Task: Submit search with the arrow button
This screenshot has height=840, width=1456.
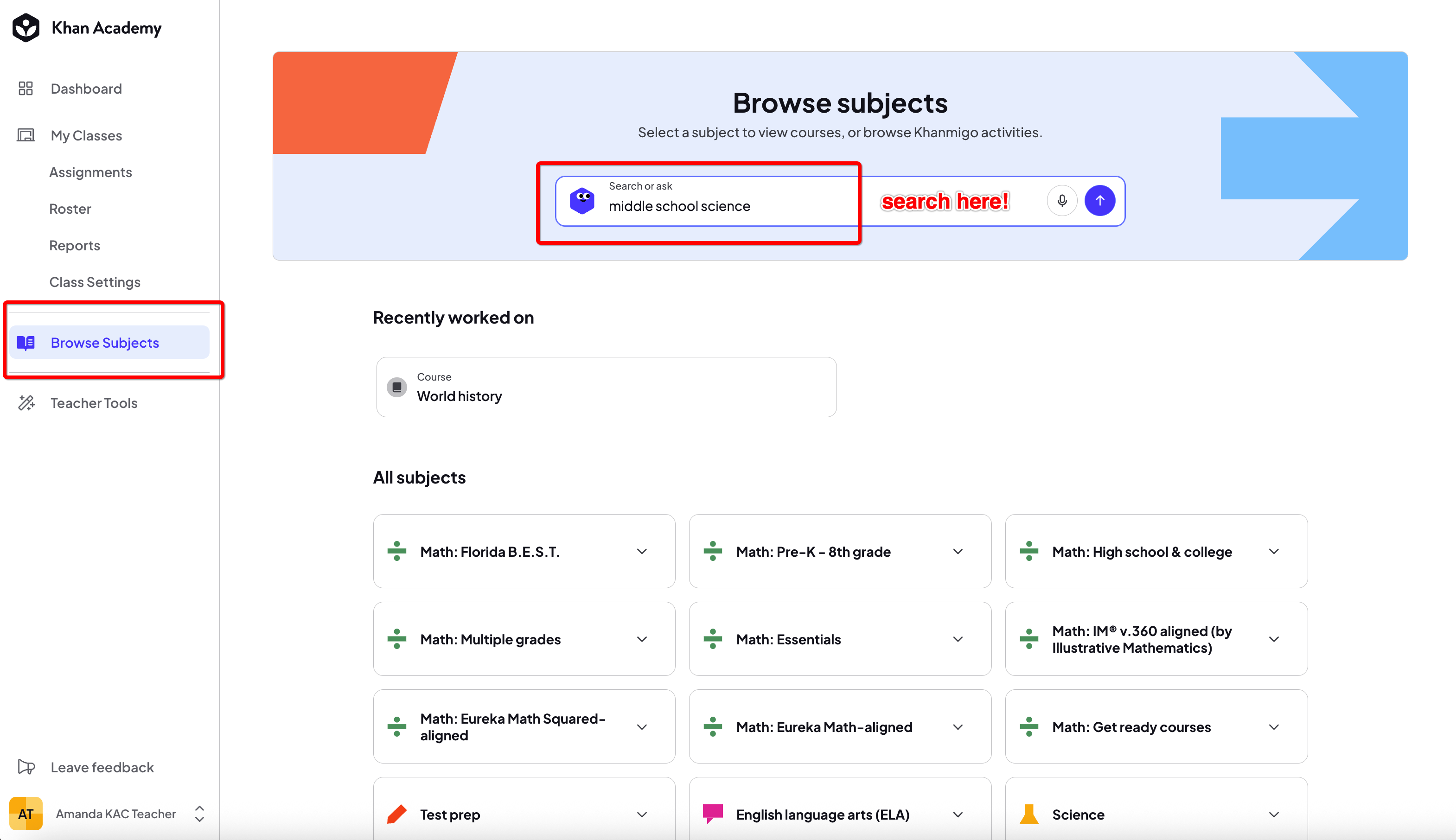Action: [1100, 200]
